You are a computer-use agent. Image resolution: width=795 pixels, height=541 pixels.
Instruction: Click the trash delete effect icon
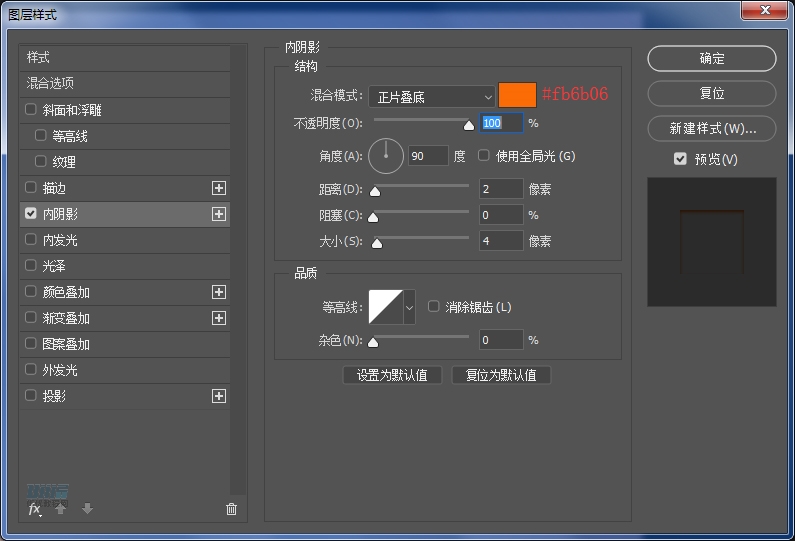232,509
